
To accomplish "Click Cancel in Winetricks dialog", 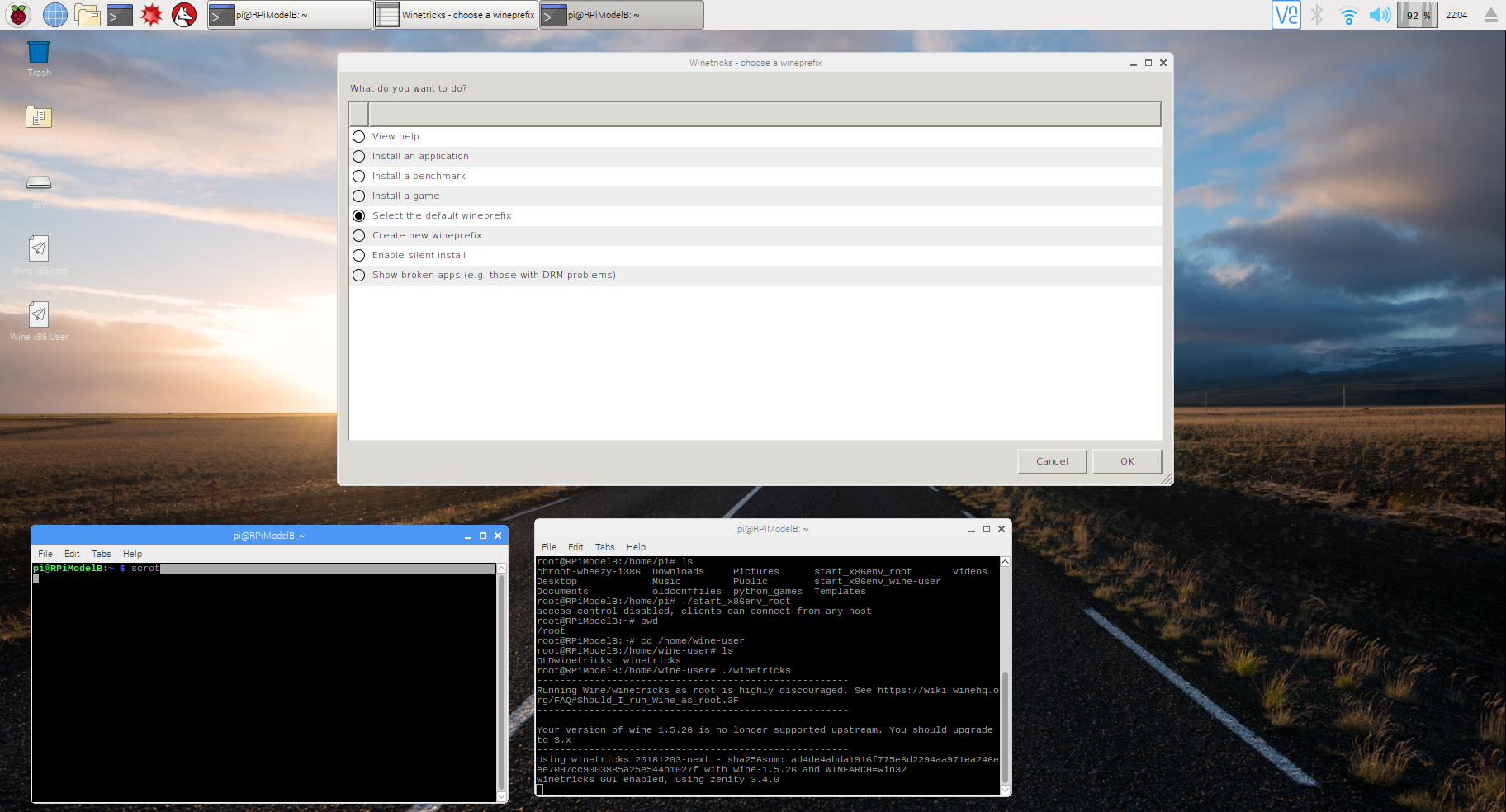I will coord(1052,461).
